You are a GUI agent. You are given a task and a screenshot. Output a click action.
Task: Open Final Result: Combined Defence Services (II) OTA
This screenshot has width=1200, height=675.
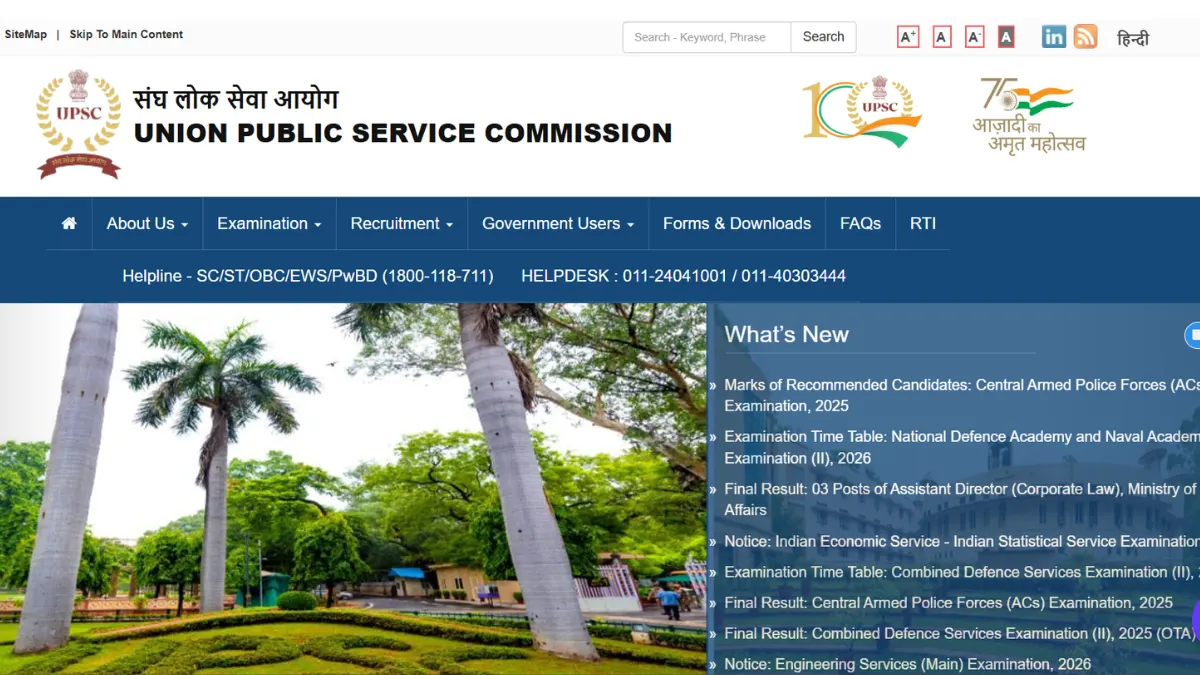pyautogui.click(x=960, y=633)
